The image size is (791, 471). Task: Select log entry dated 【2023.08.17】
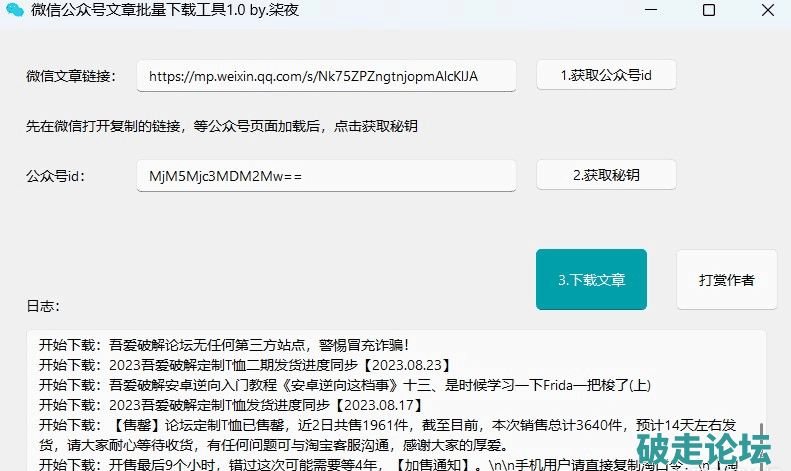pos(231,405)
